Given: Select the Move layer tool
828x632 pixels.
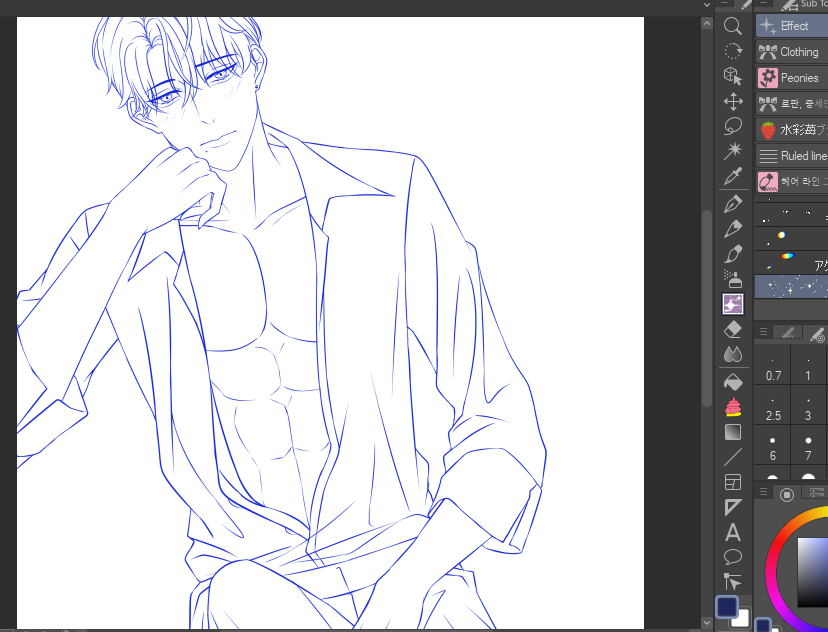Looking at the screenshot, I should [x=732, y=101].
